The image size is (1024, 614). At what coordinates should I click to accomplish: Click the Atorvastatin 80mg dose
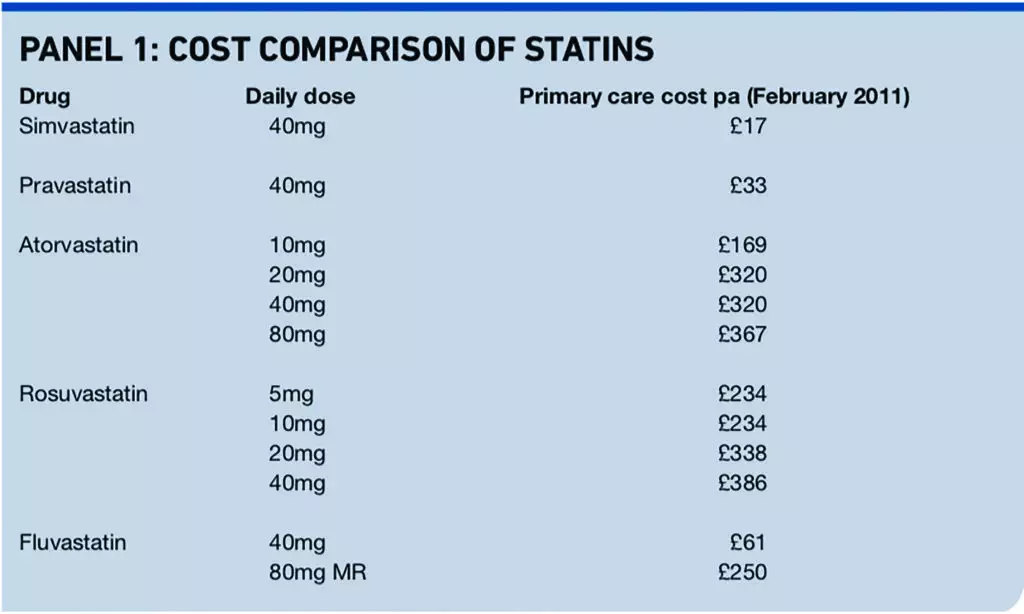297,334
